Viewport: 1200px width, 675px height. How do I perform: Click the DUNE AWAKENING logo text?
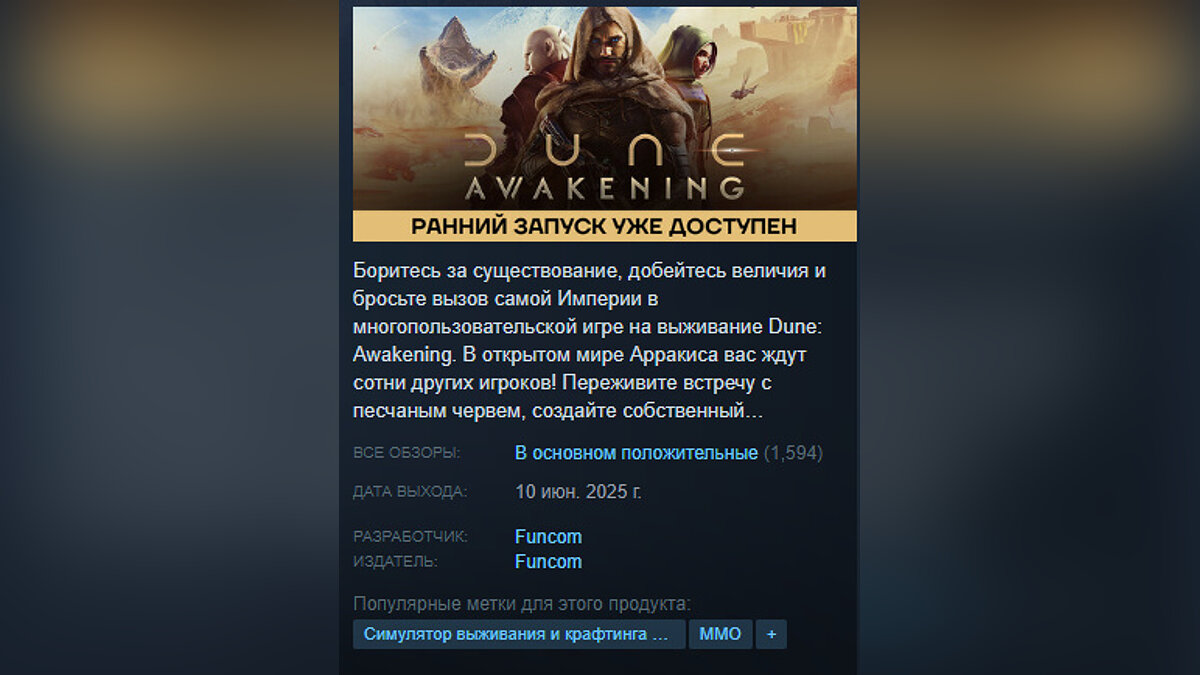click(605, 168)
